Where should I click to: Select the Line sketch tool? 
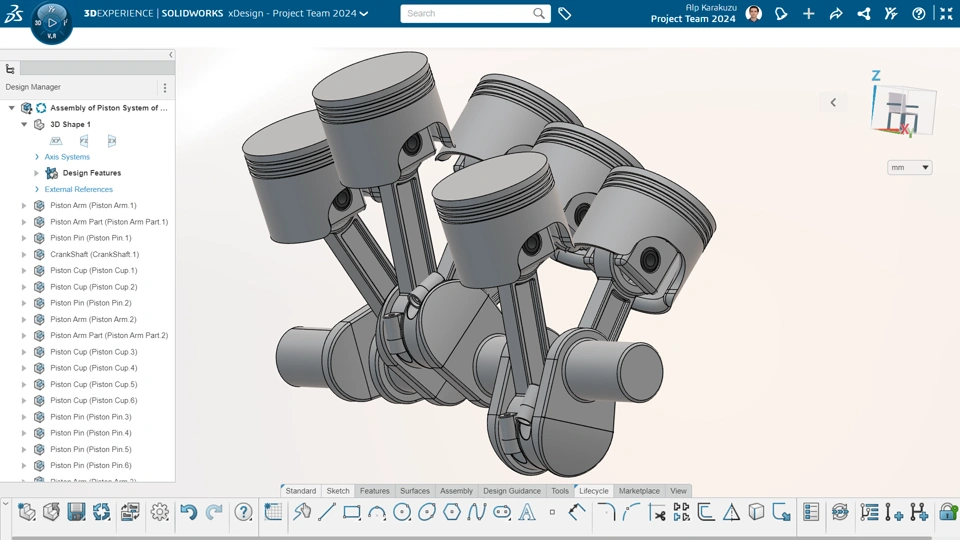point(326,512)
